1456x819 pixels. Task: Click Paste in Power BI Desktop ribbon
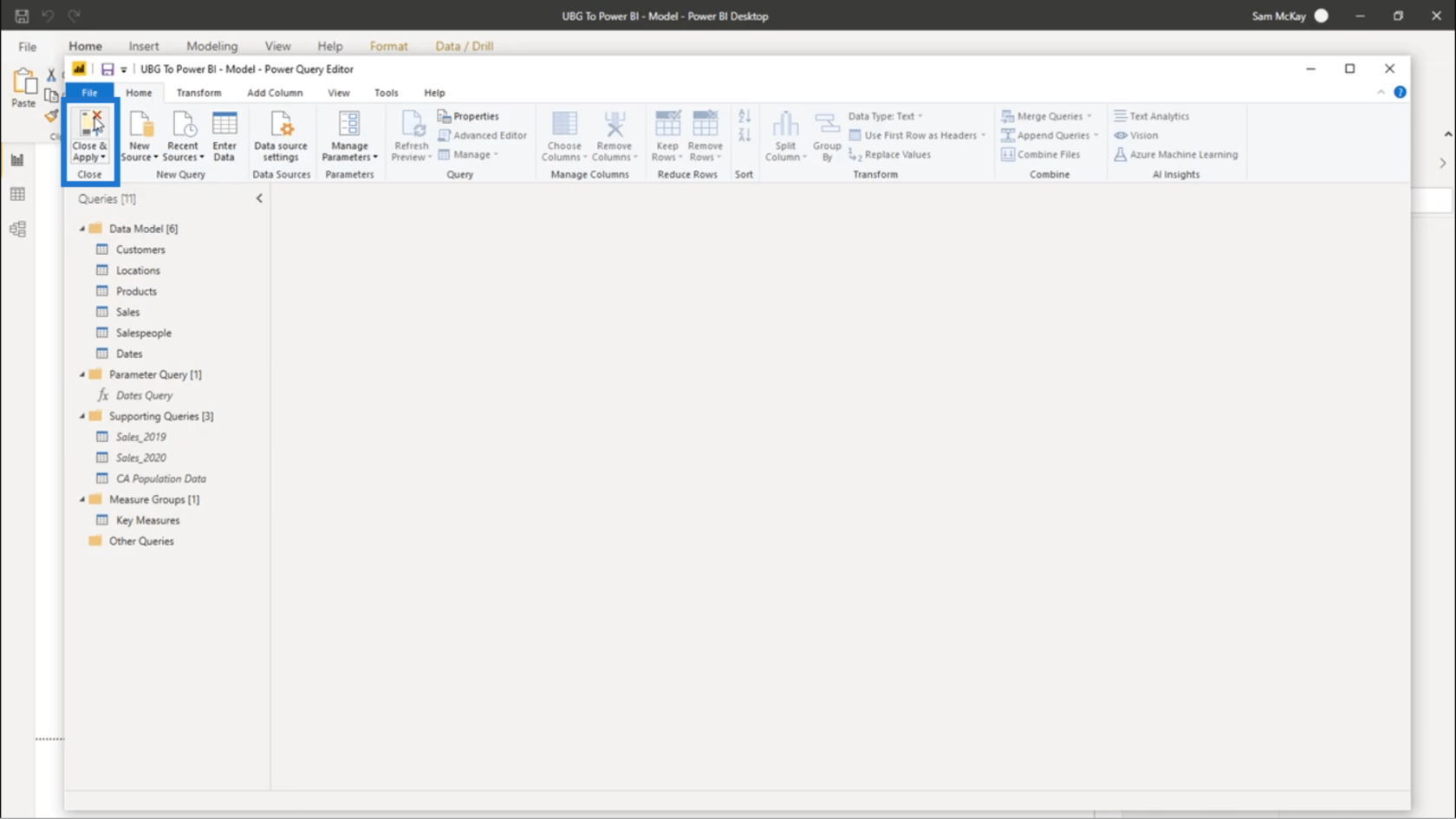[x=23, y=88]
